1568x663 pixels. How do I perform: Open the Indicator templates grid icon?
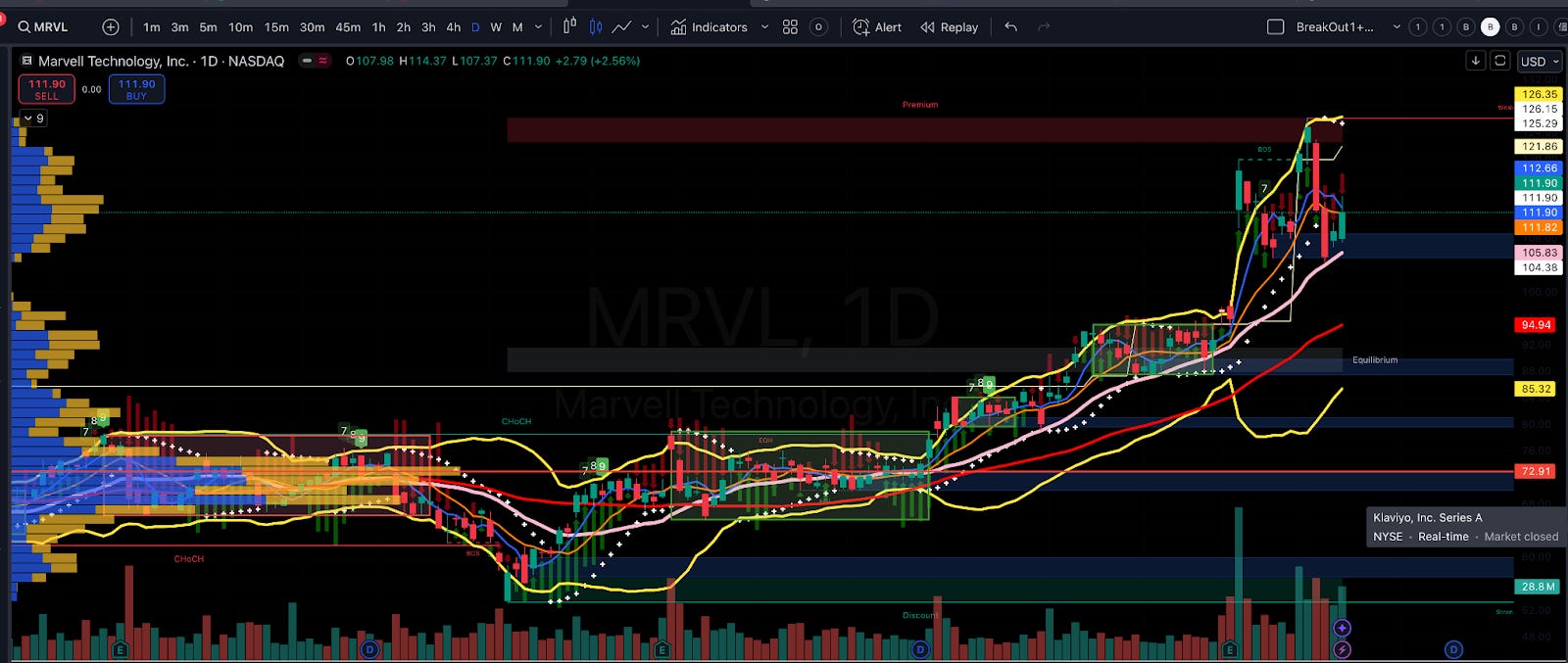[x=790, y=27]
